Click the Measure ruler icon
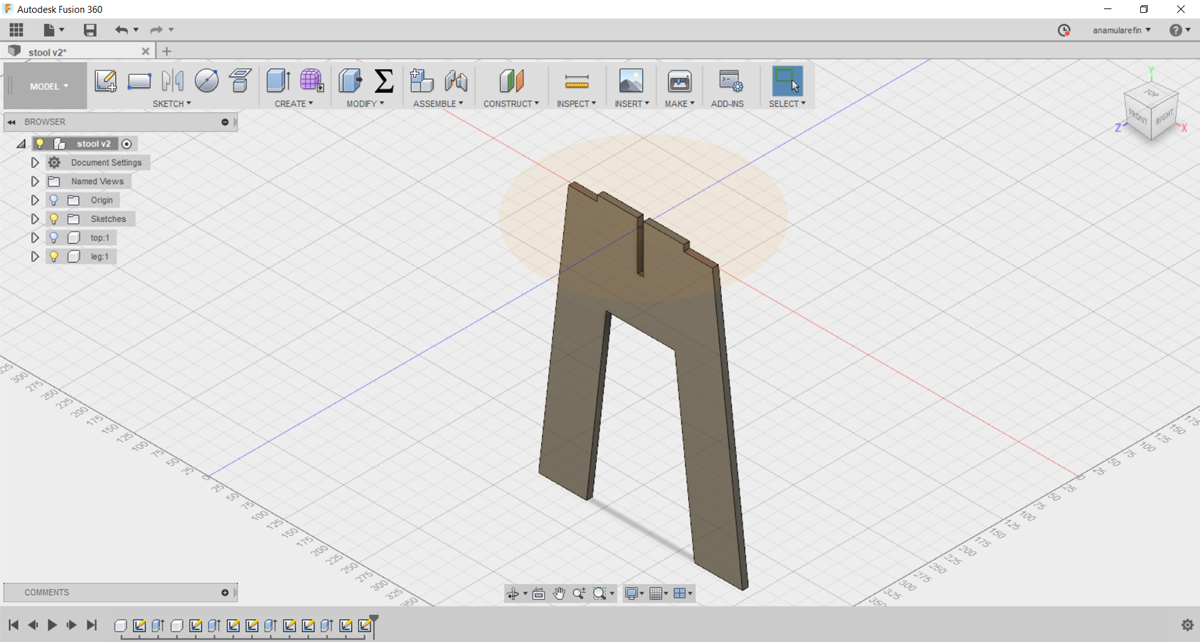 [577, 81]
